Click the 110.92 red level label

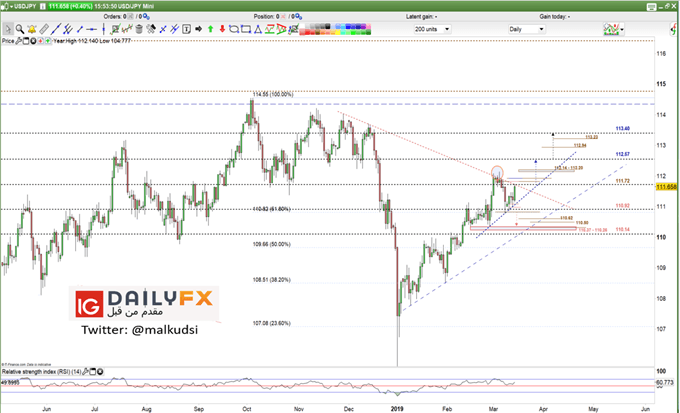pyautogui.click(x=622, y=205)
